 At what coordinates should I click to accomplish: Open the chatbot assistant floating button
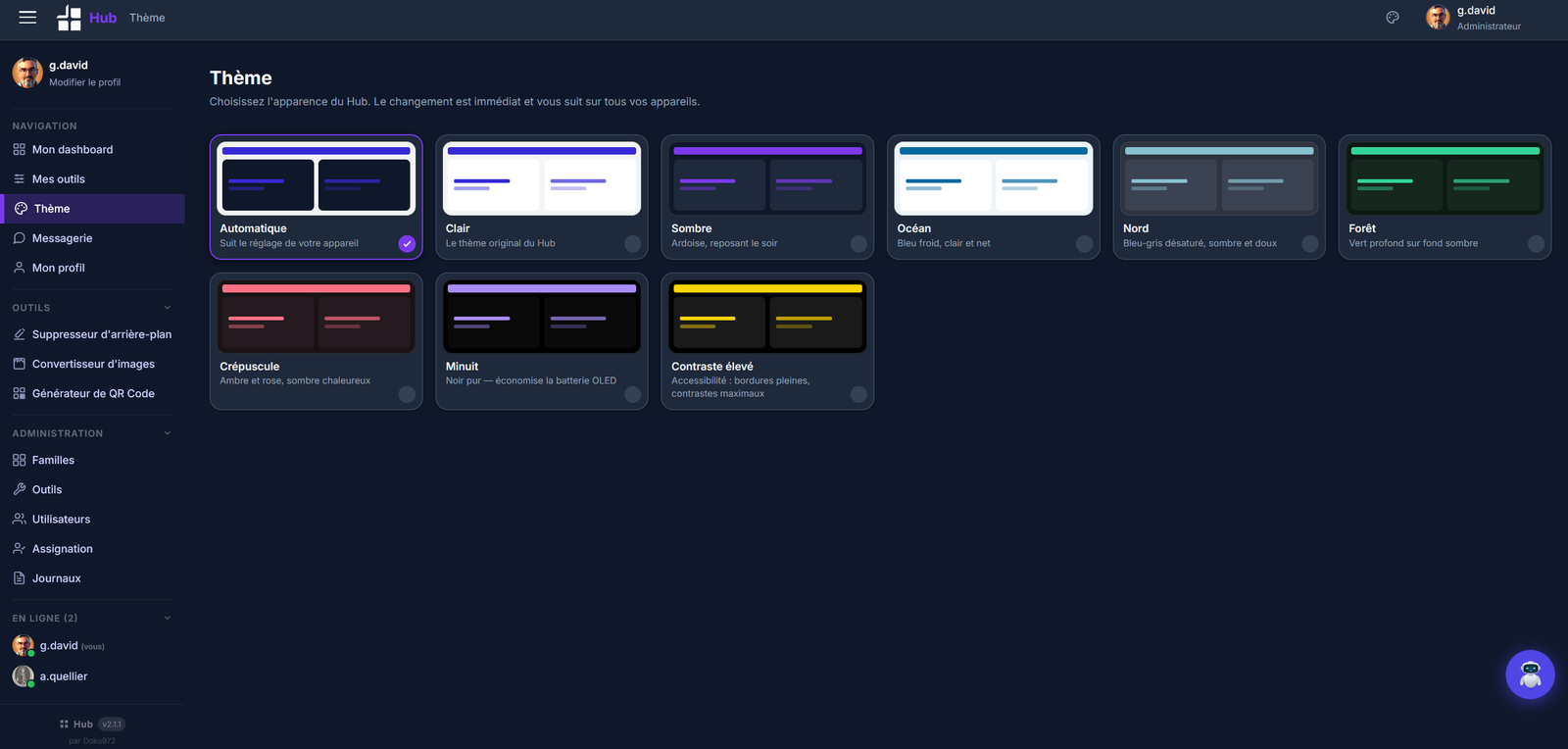coord(1530,674)
